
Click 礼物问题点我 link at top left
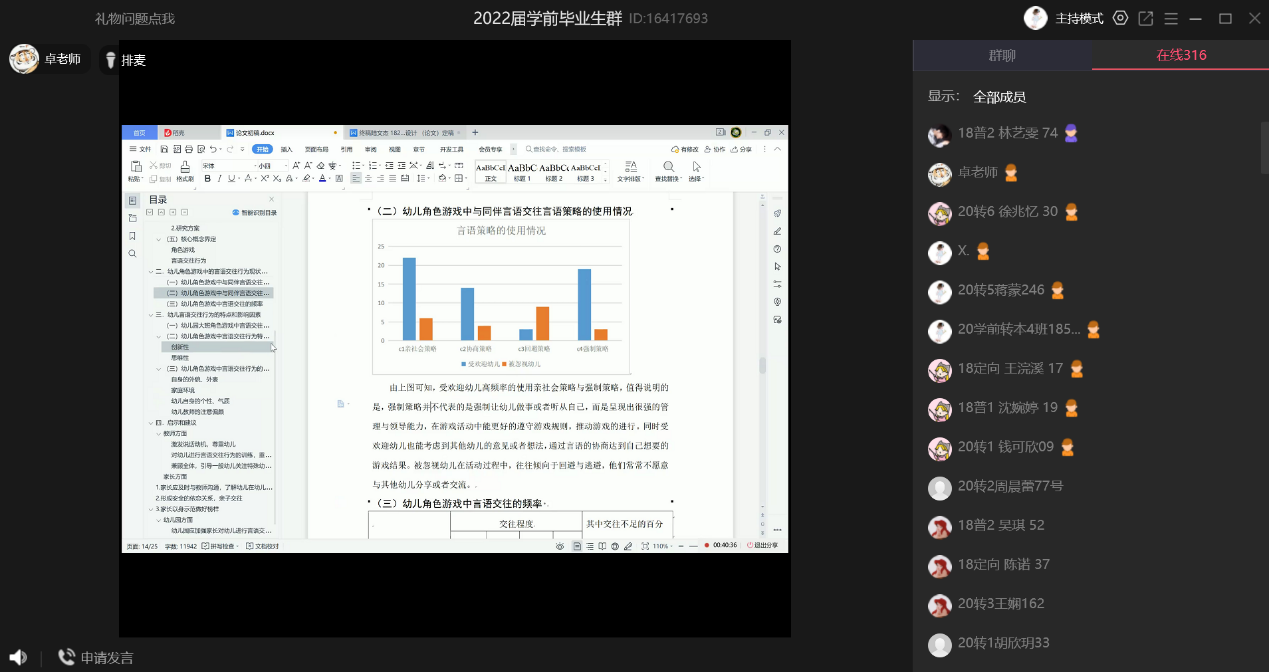[x=134, y=18]
